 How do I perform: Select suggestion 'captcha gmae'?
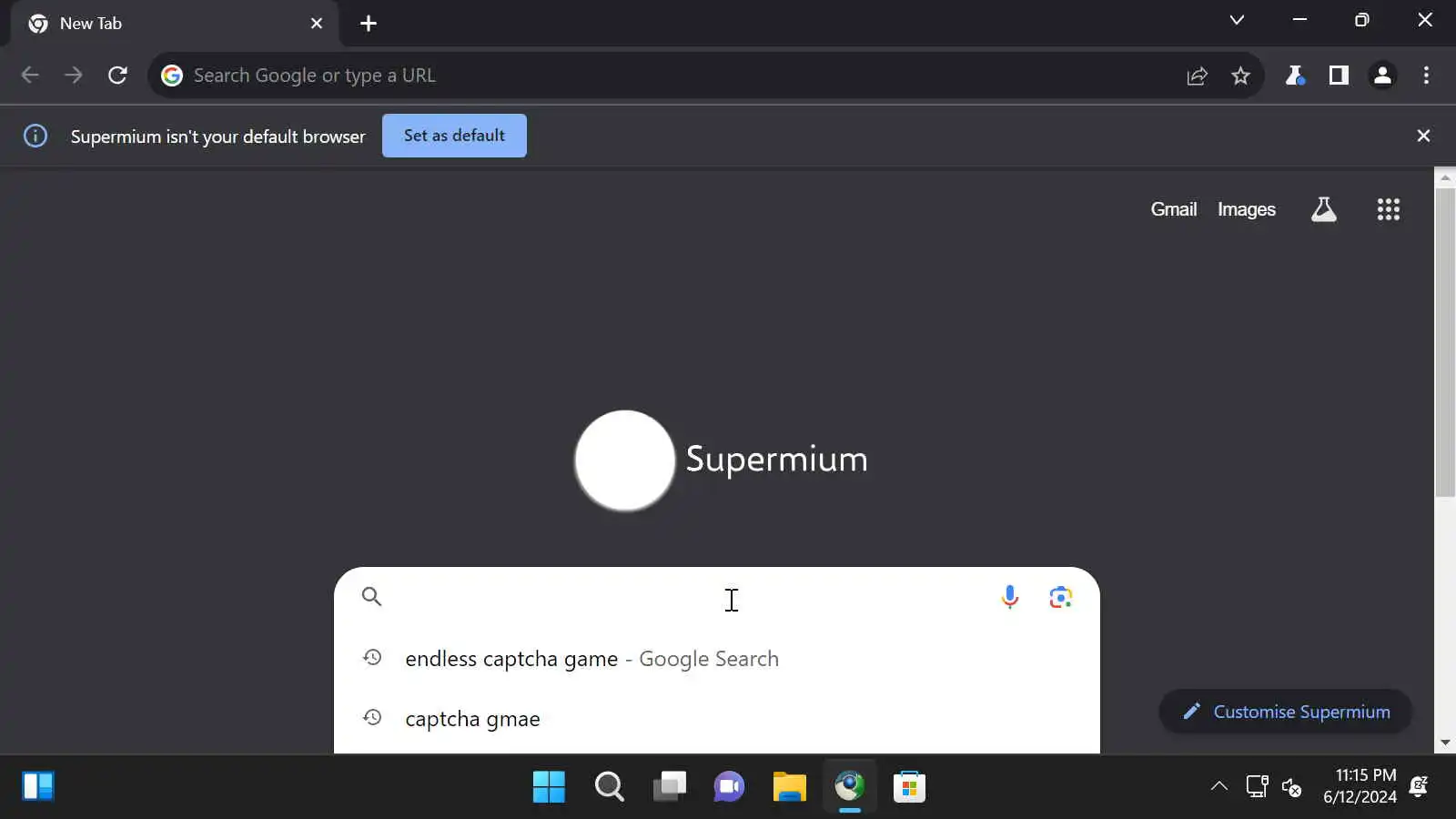point(717,719)
